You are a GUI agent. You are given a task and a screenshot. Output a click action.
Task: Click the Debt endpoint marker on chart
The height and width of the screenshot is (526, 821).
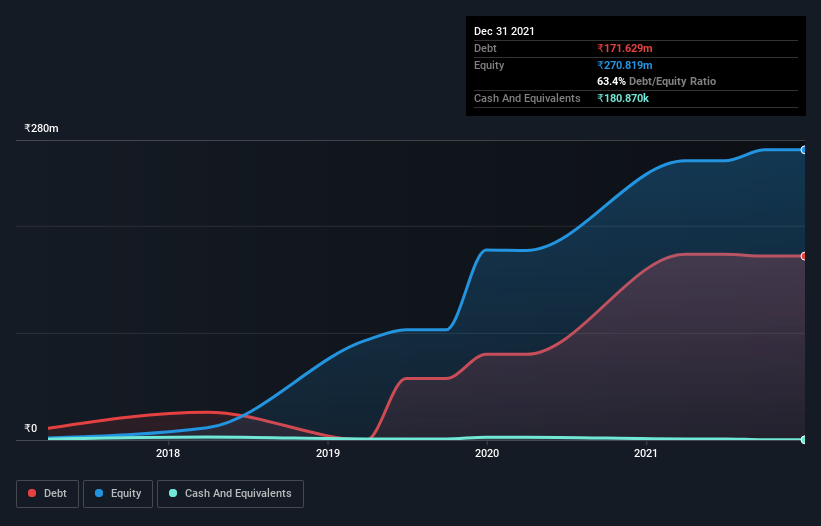tap(804, 256)
